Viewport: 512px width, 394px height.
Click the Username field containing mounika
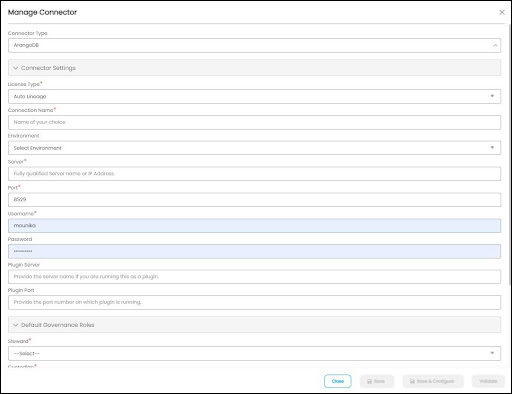[x=254, y=225]
